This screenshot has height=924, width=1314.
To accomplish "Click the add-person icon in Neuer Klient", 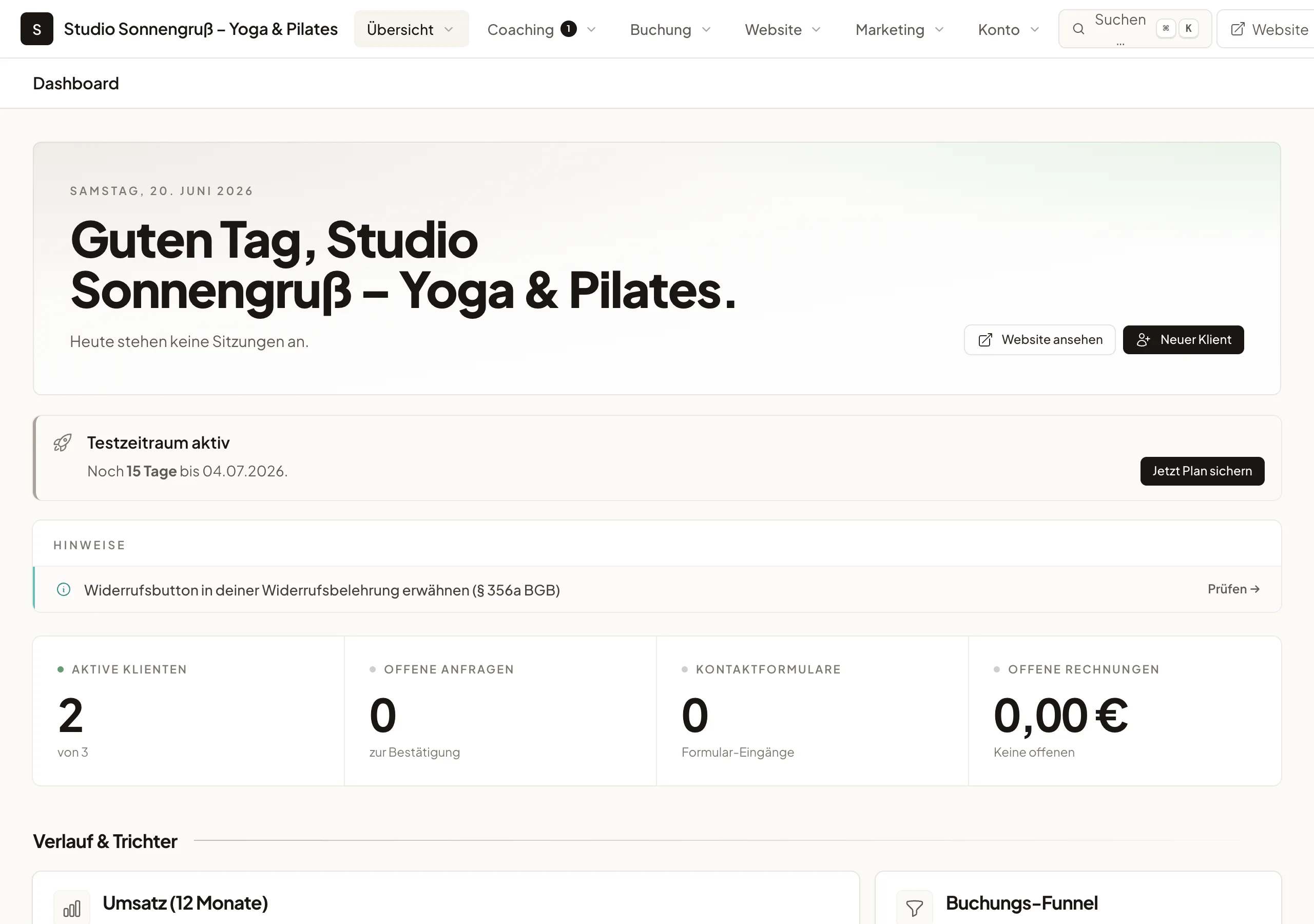I will pos(1143,340).
